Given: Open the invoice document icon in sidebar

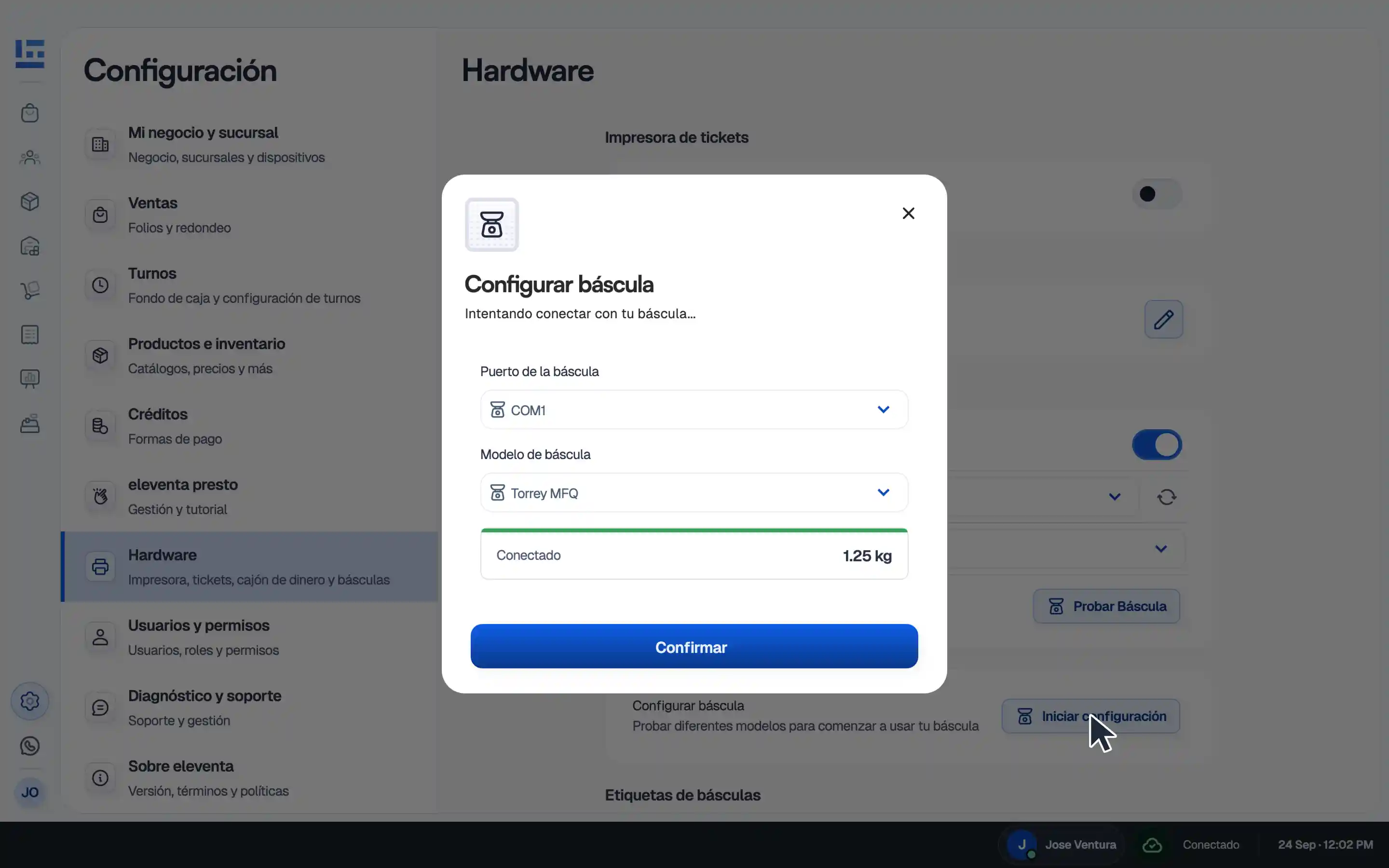Looking at the screenshot, I should point(30,335).
